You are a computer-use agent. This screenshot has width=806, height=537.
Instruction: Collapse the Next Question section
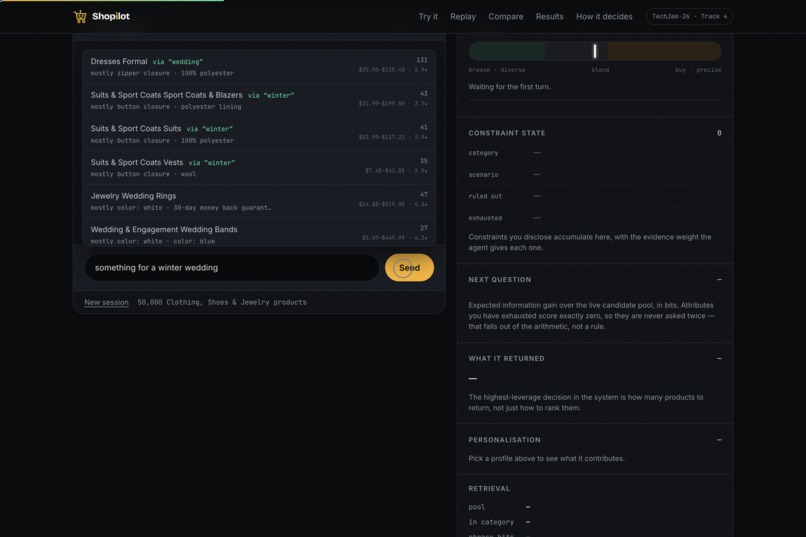tap(719, 280)
